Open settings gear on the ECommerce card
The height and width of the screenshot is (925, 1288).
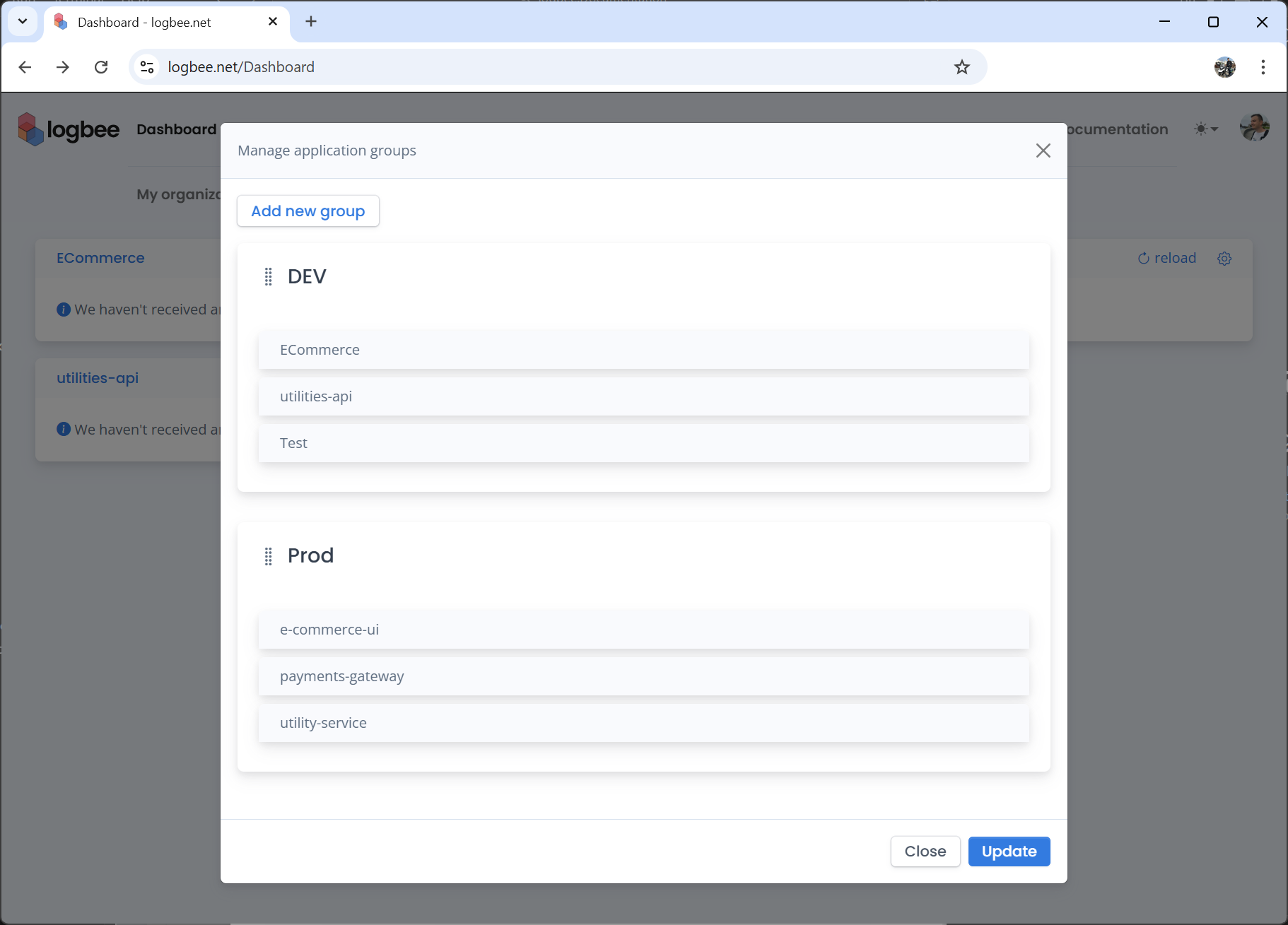point(1225,258)
